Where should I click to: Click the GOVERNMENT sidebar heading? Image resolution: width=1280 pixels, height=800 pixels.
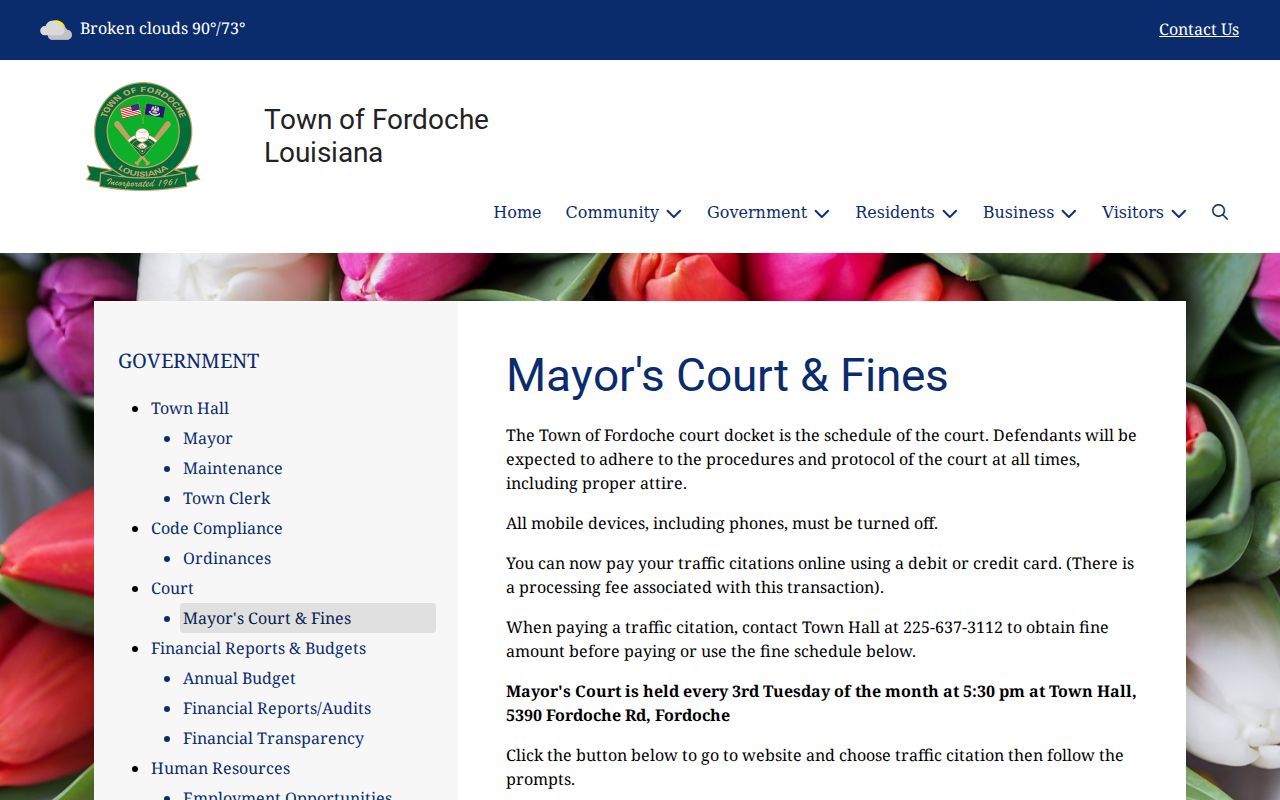(x=189, y=361)
